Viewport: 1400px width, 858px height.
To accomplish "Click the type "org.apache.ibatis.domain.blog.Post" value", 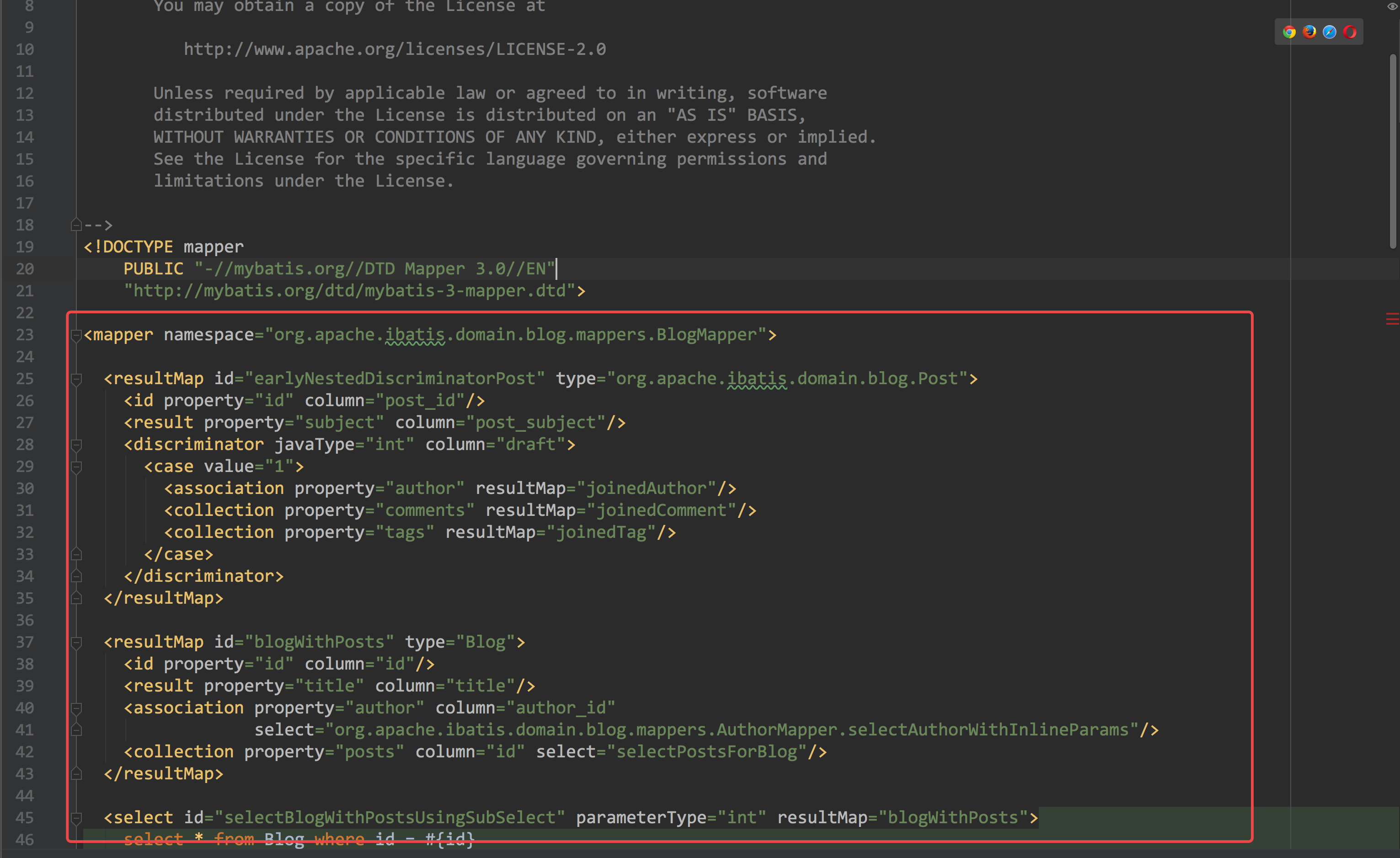I will point(787,378).
